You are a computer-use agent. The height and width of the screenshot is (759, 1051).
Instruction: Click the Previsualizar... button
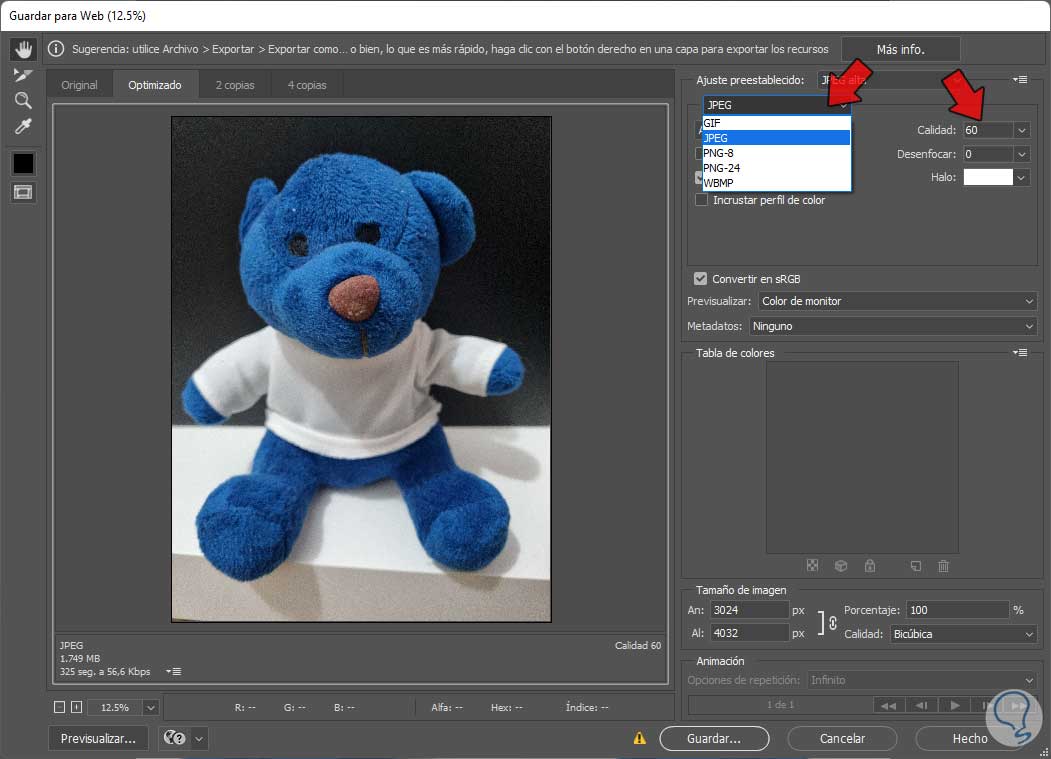click(98, 738)
